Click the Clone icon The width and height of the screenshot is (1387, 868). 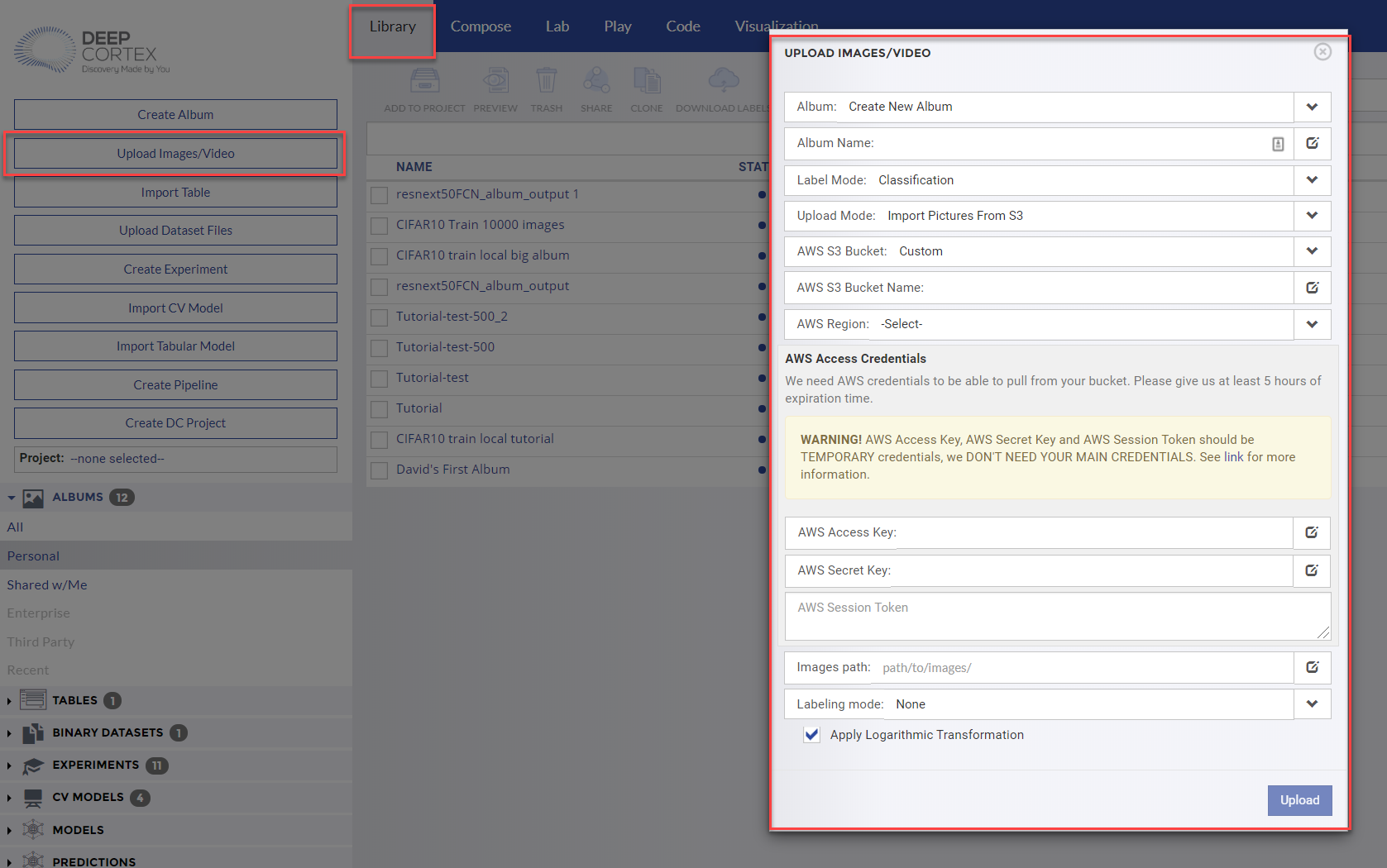point(646,81)
